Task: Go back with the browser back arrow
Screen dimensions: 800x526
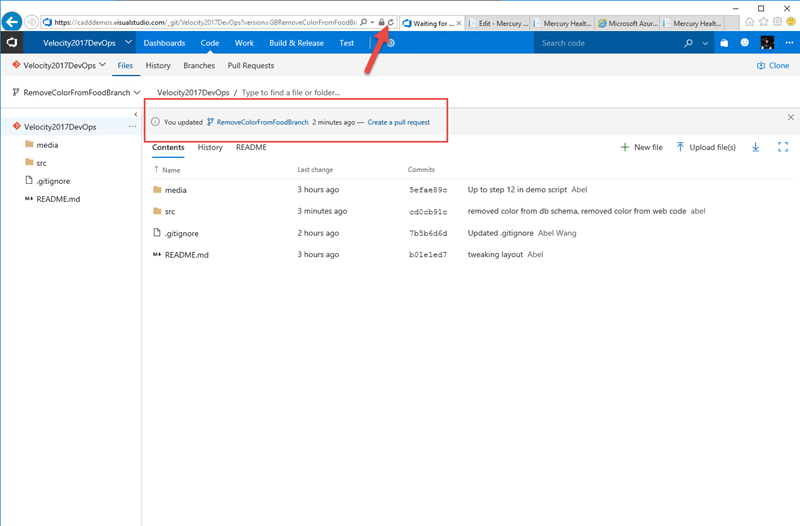Action: (x=12, y=22)
